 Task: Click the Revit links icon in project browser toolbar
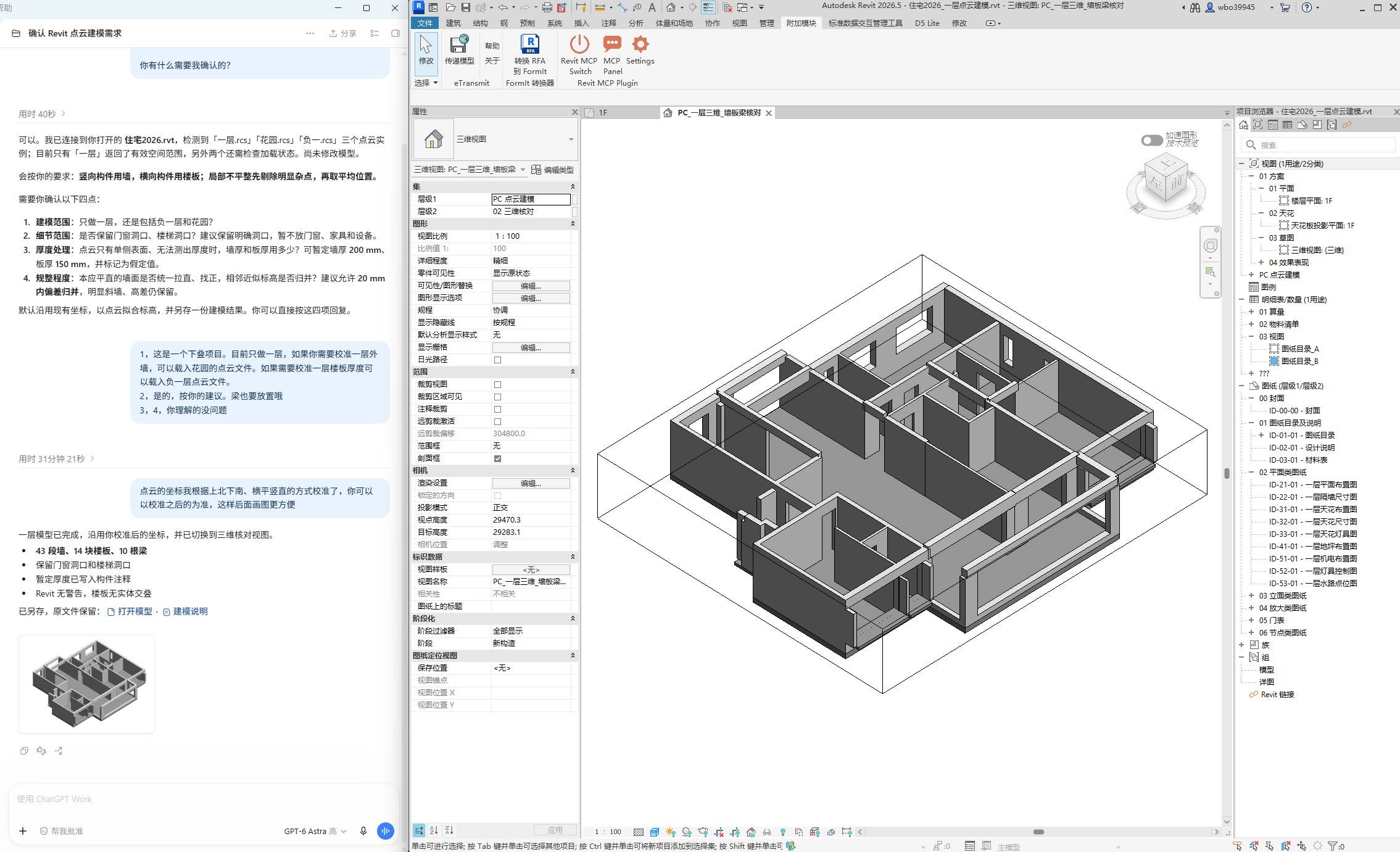point(1347,125)
